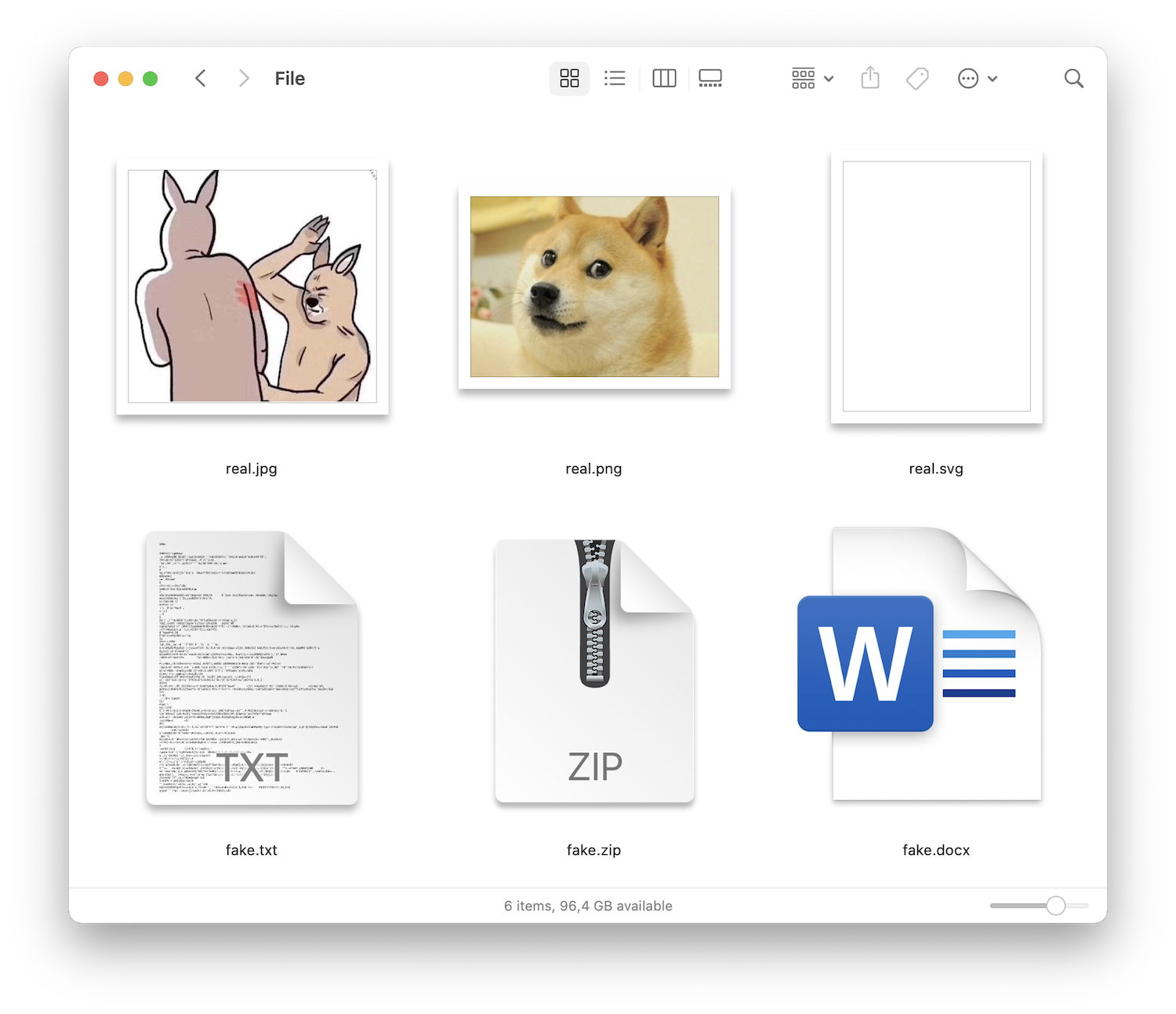Screen dimensions: 1176x1014
Task: Select the fake.txt text file
Action: tap(252, 670)
